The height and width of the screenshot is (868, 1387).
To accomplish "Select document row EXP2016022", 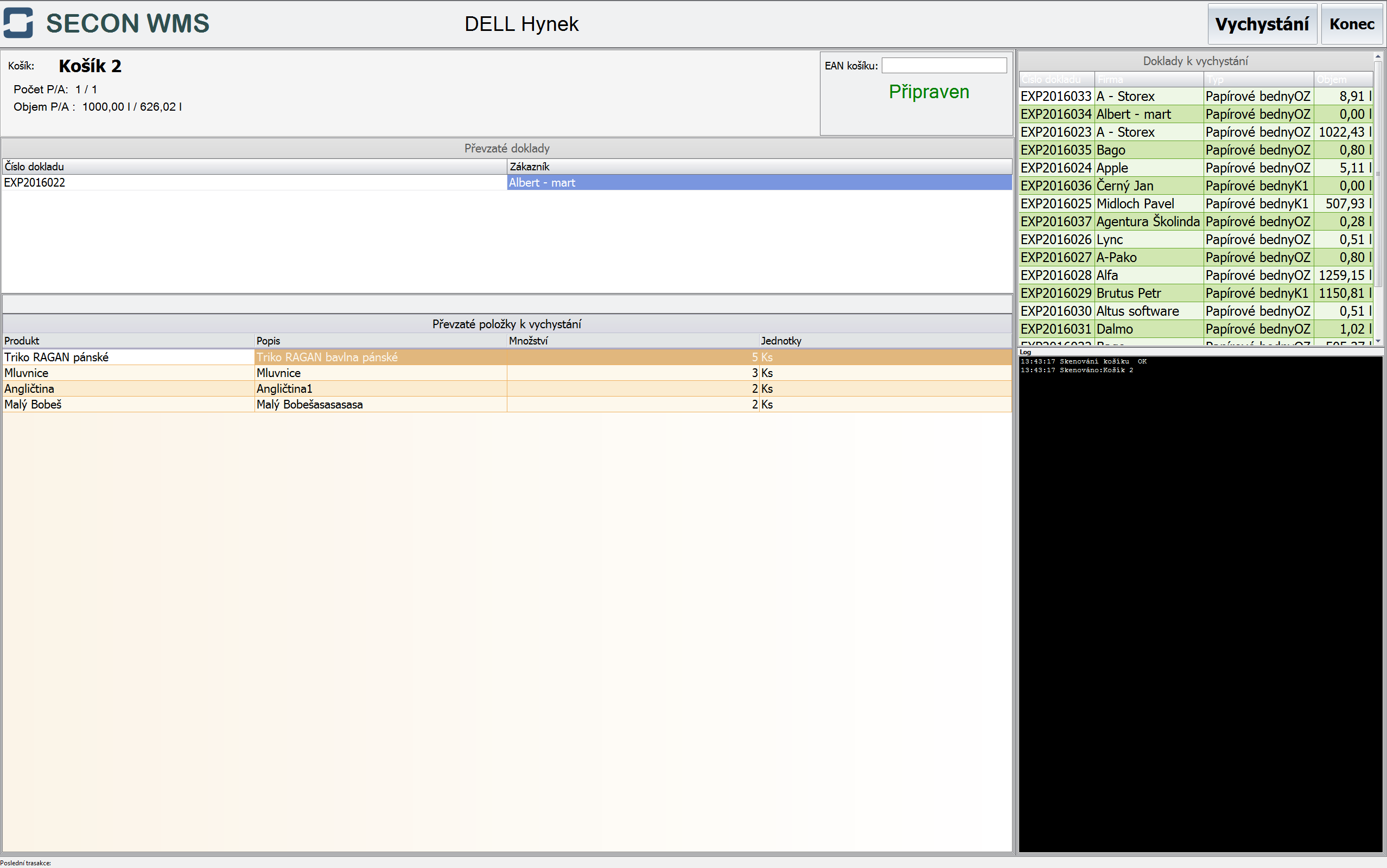I will (252, 183).
